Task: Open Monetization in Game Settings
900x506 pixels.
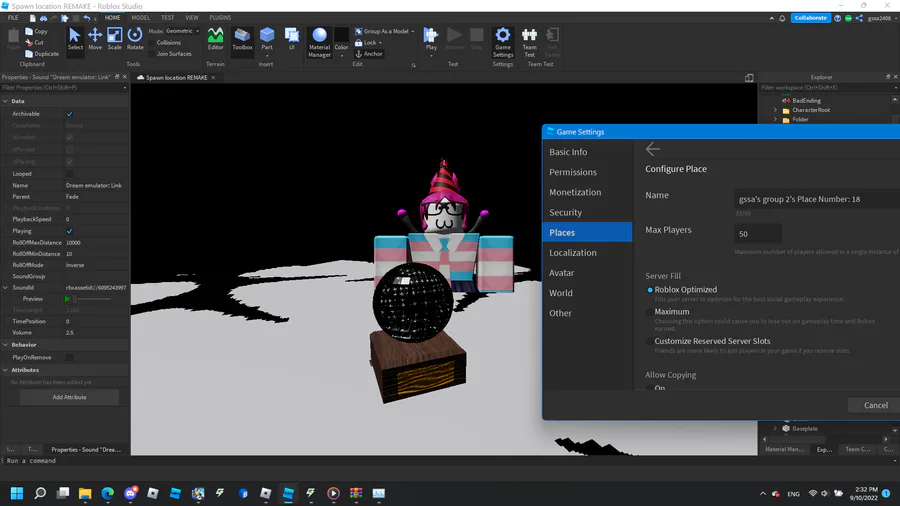Action: 587,192
